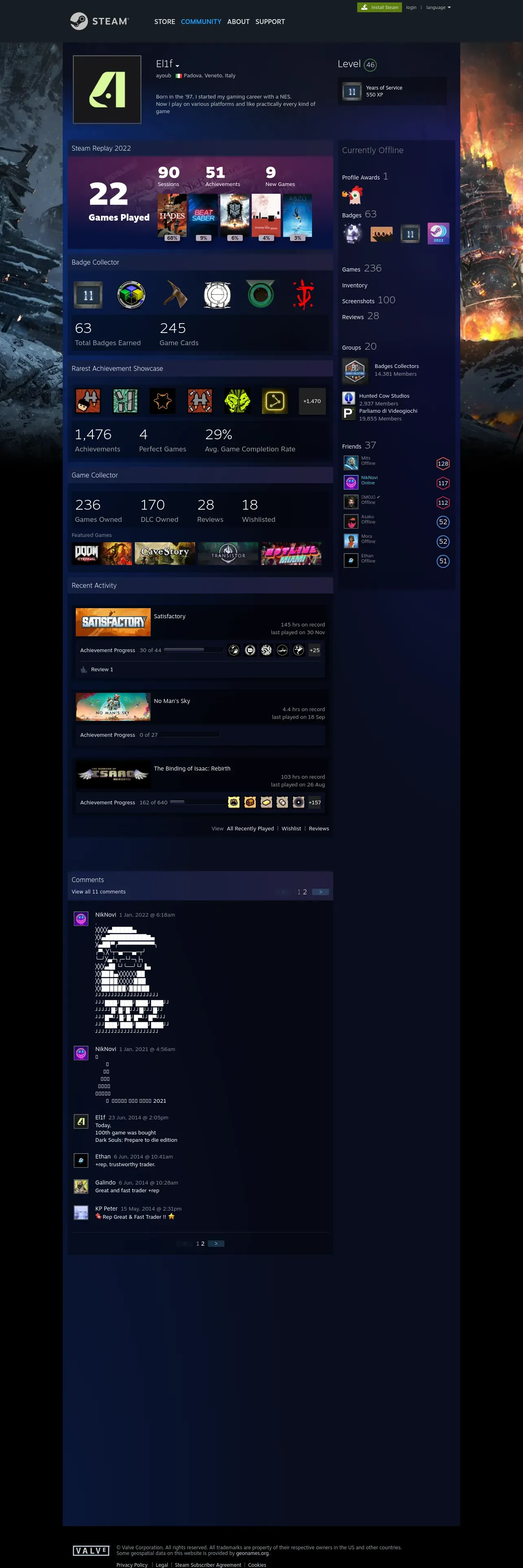Show +157 more Isaac achievements
The image size is (523, 1568).
click(314, 802)
